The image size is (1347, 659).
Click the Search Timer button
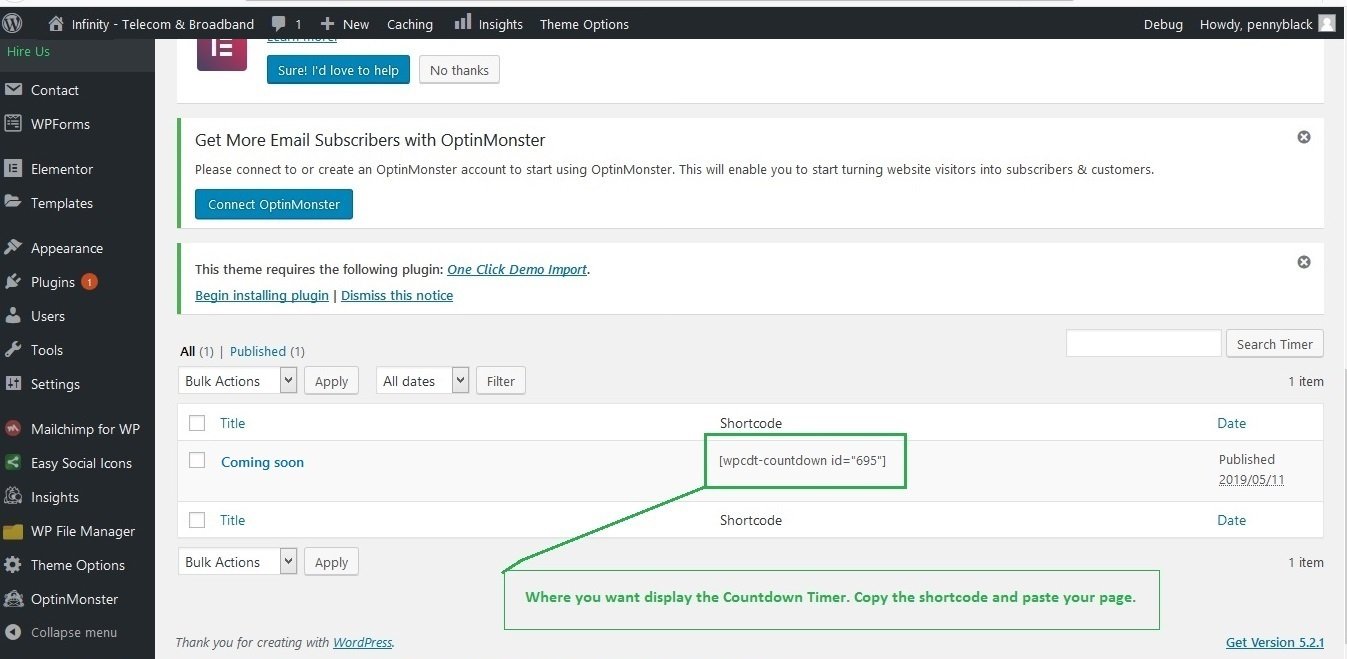point(1275,344)
